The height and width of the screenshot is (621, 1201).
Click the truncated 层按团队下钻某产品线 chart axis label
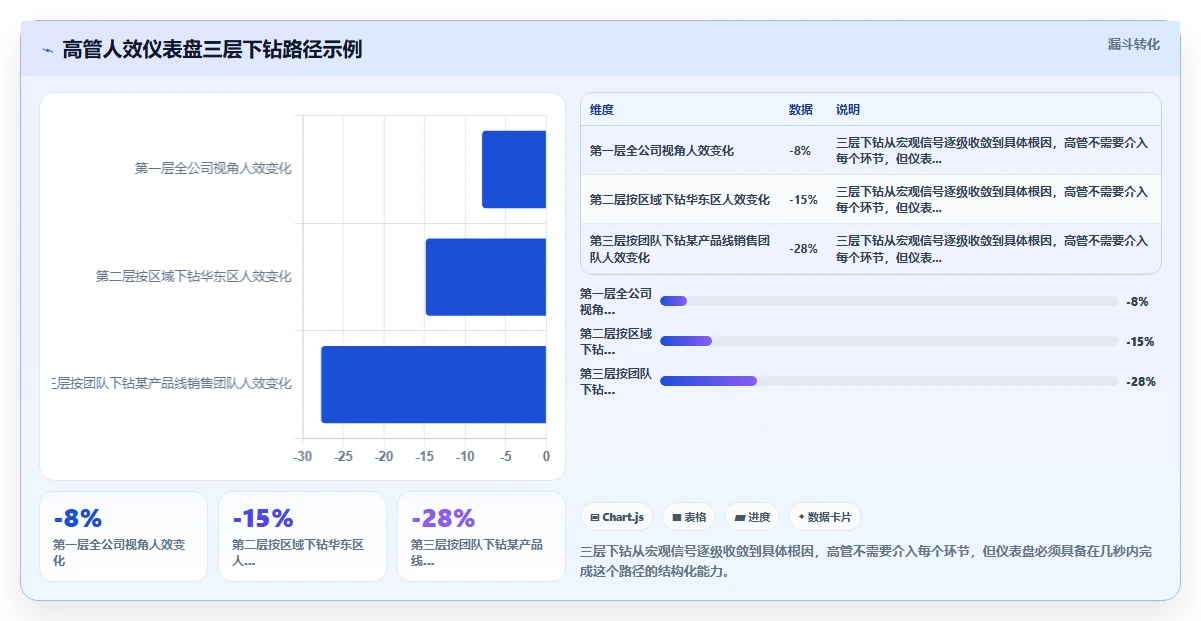(x=172, y=384)
